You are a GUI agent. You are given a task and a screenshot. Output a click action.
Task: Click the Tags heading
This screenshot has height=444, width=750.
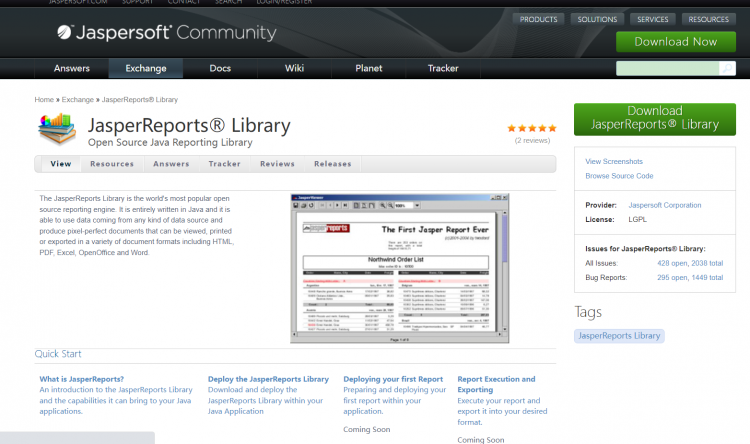point(588,312)
